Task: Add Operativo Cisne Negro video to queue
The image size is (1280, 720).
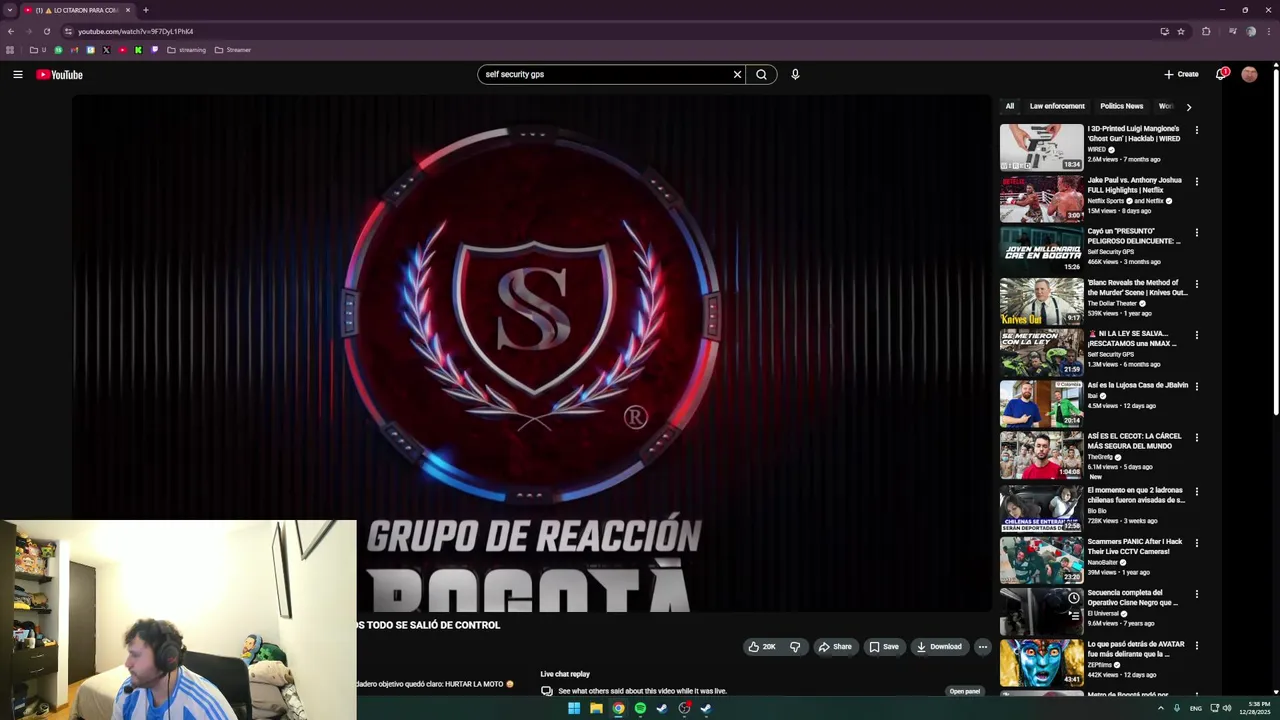Action: pos(1073,616)
